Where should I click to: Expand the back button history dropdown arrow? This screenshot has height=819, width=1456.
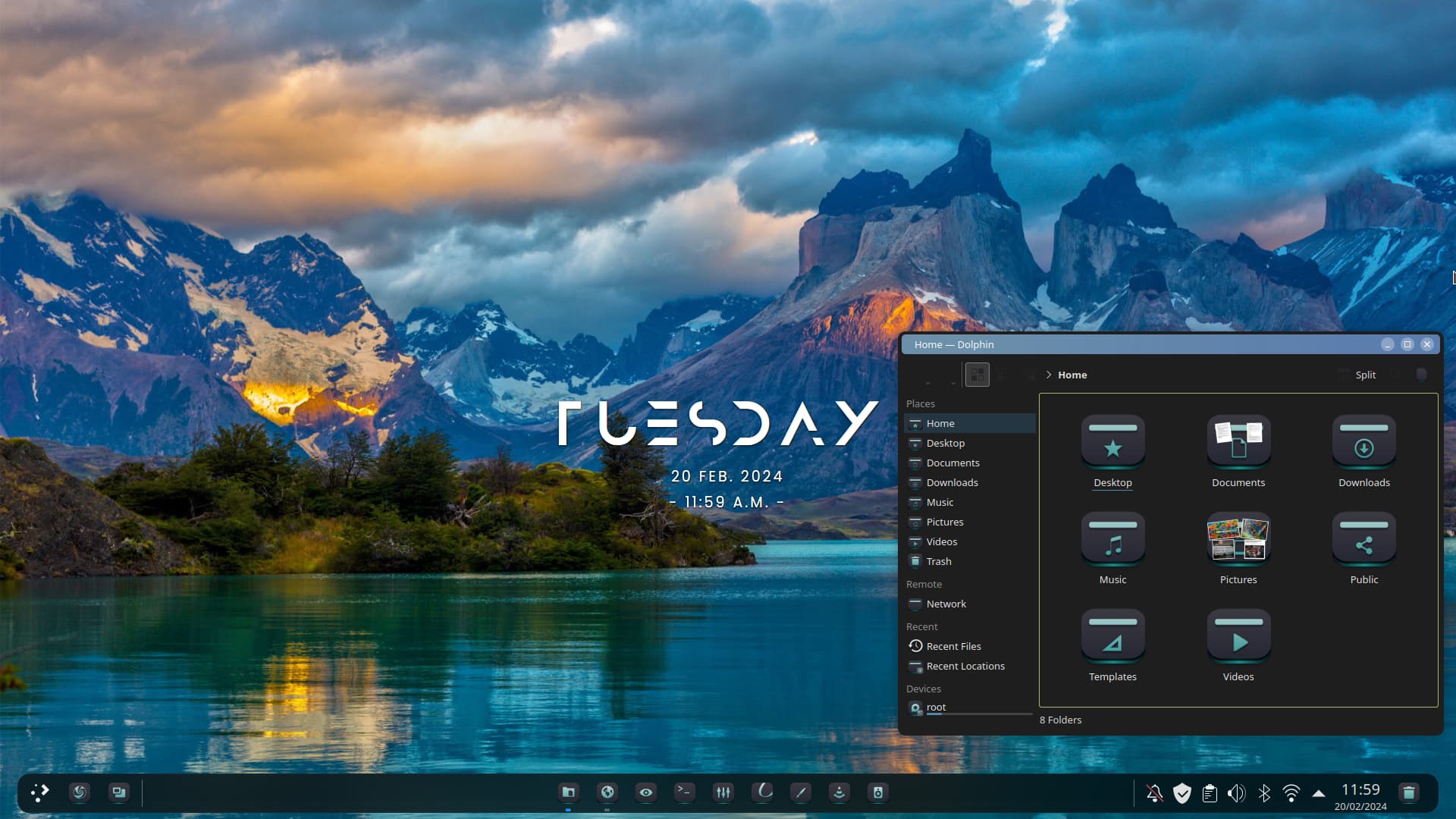tap(927, 383)
